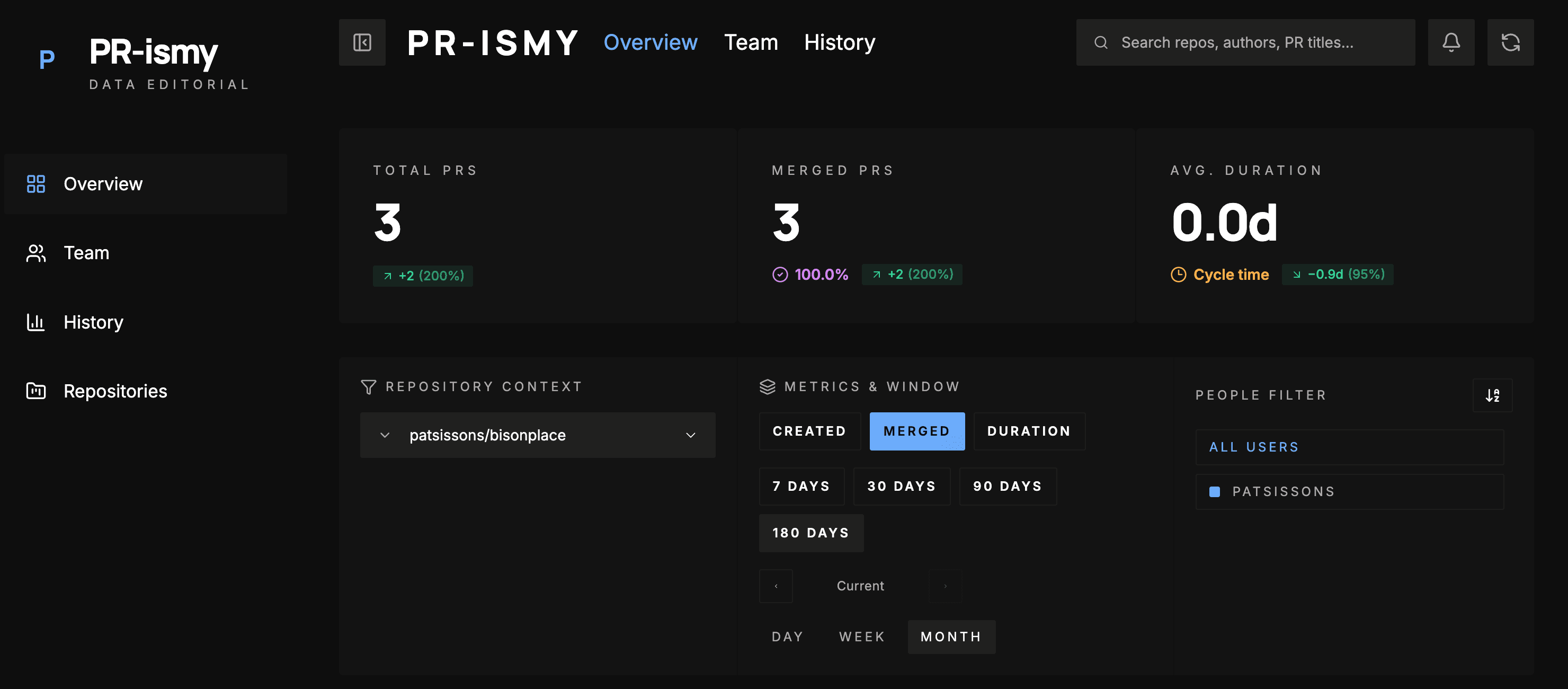This screenshot has height=689, width=1568.
Task: Enable the 90 DAYS window
Action: point(1008,486)
